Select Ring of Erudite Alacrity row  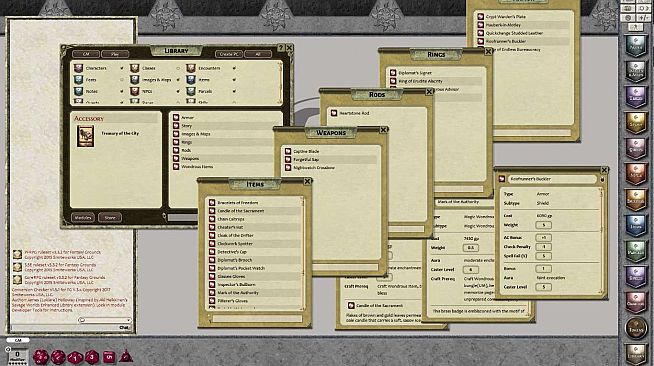click(435, 81)
